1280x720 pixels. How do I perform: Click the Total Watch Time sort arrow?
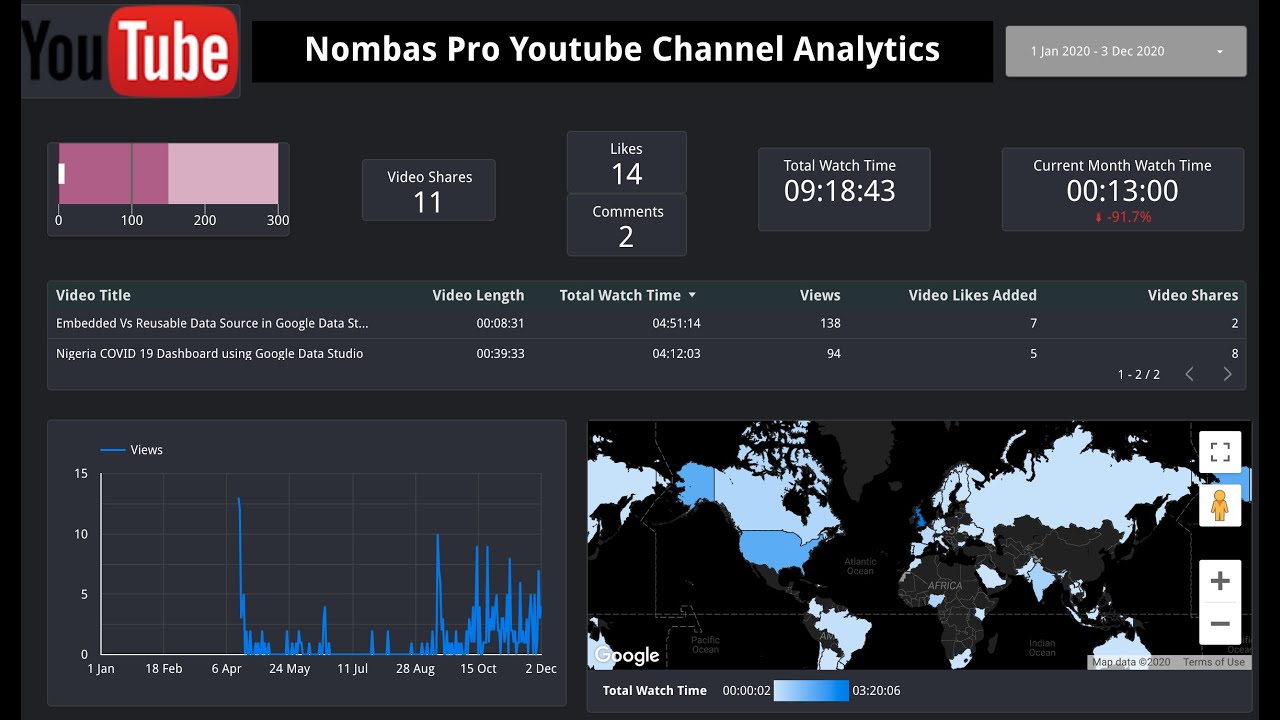692,295
